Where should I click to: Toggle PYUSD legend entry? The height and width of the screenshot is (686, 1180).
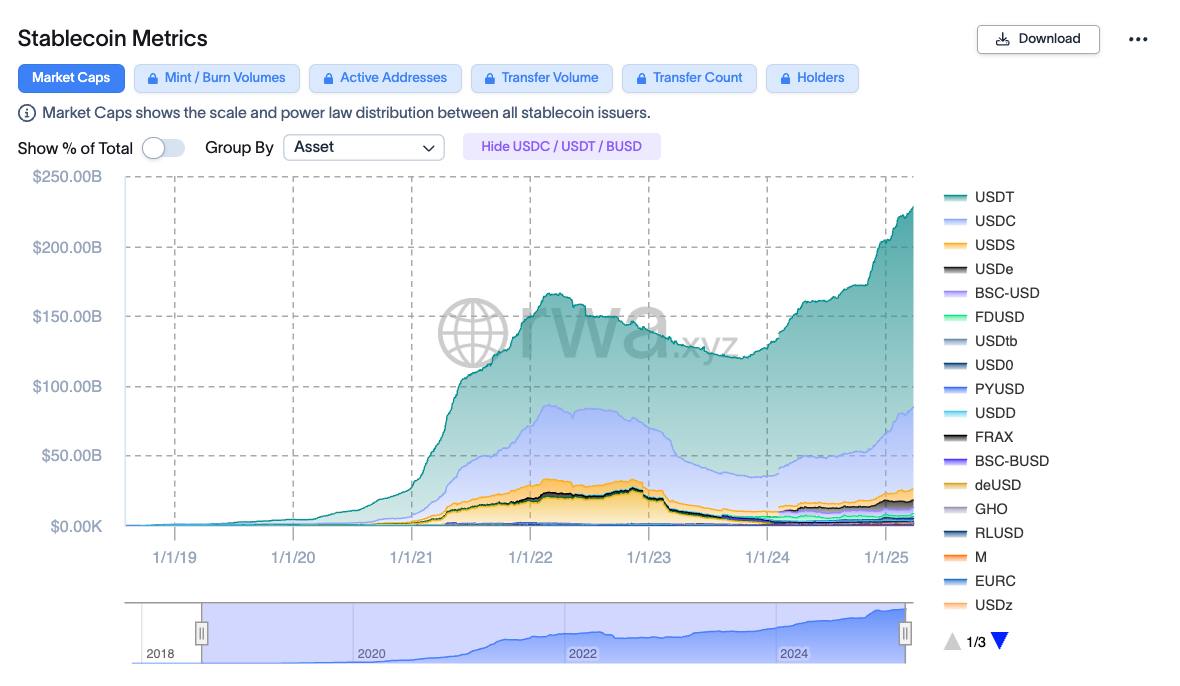click(984, 390)
